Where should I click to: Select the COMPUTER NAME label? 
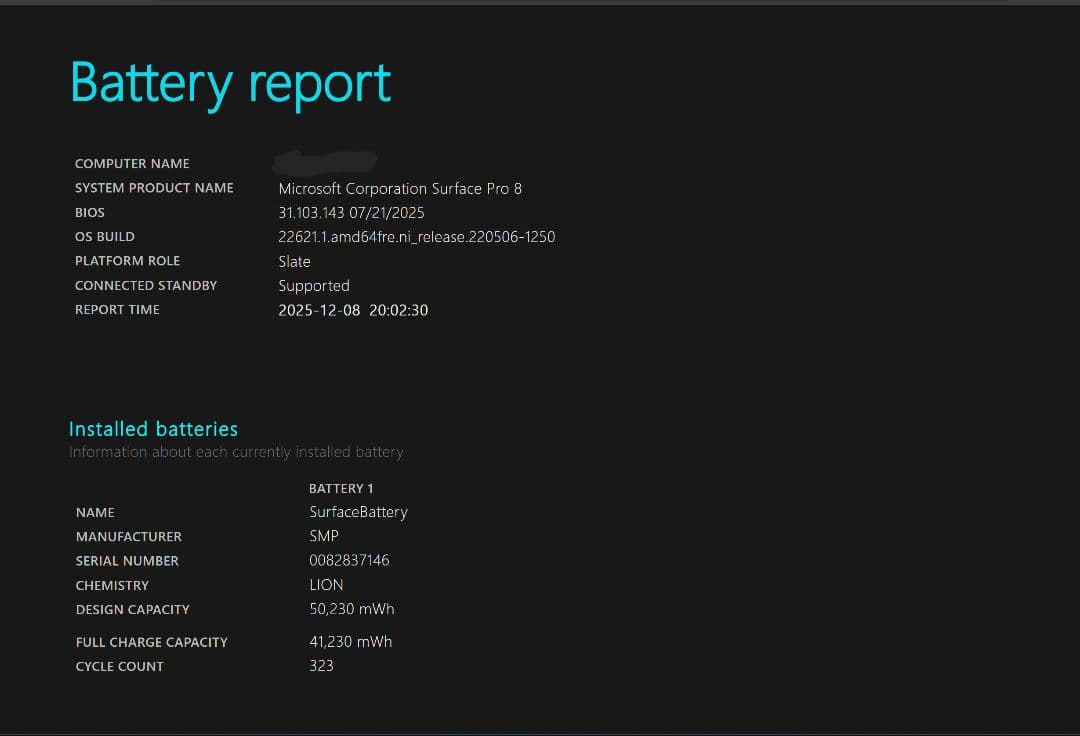(x=132, y=163)
